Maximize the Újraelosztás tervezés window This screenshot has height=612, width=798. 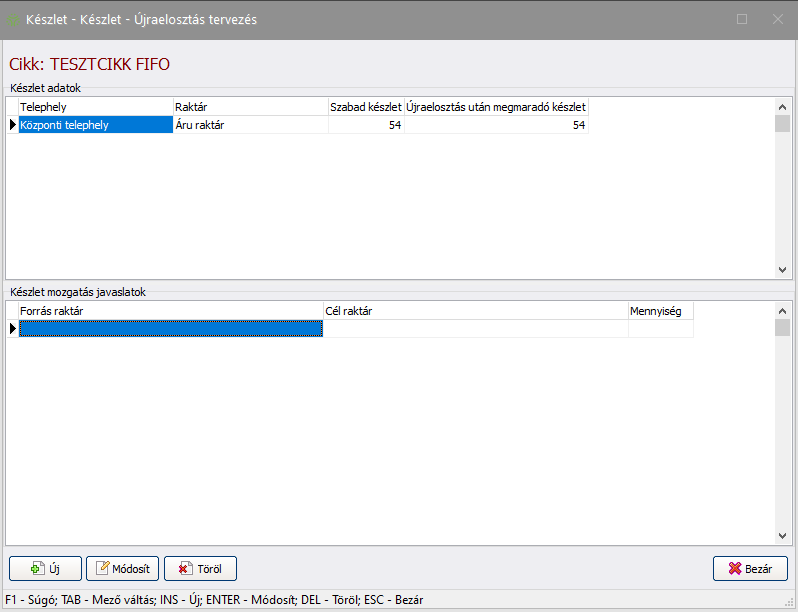(x=742, y=19)
